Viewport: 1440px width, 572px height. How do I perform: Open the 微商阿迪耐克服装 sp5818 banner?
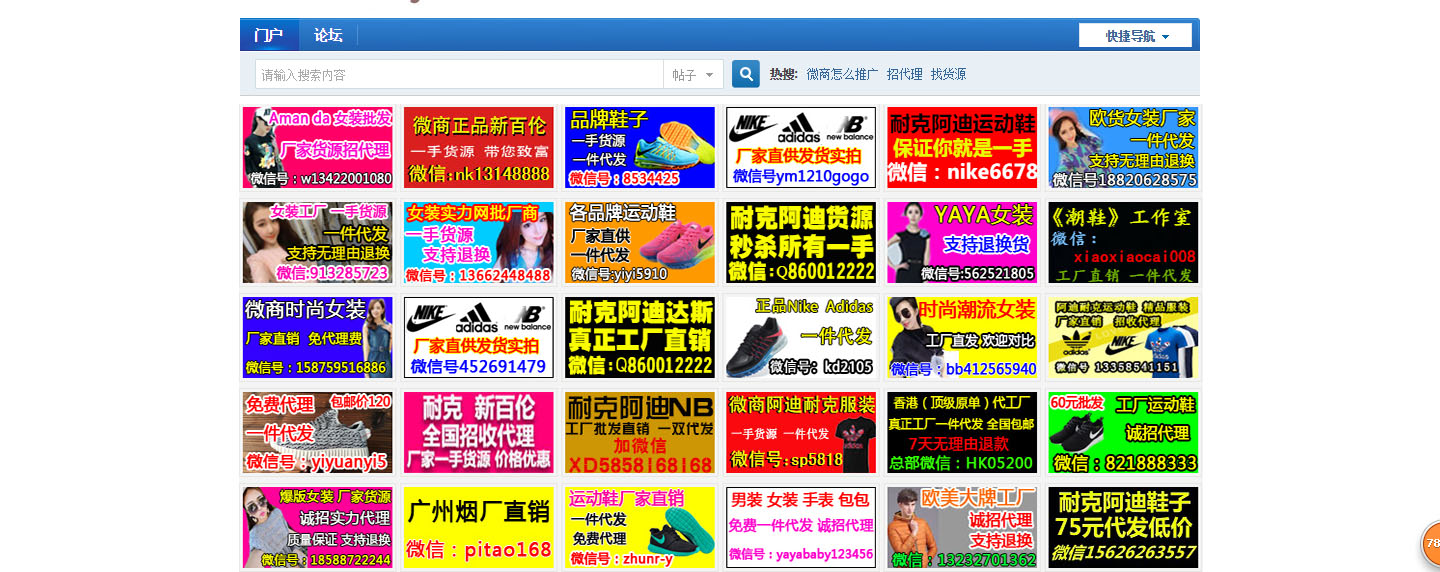tap(801, 433)
